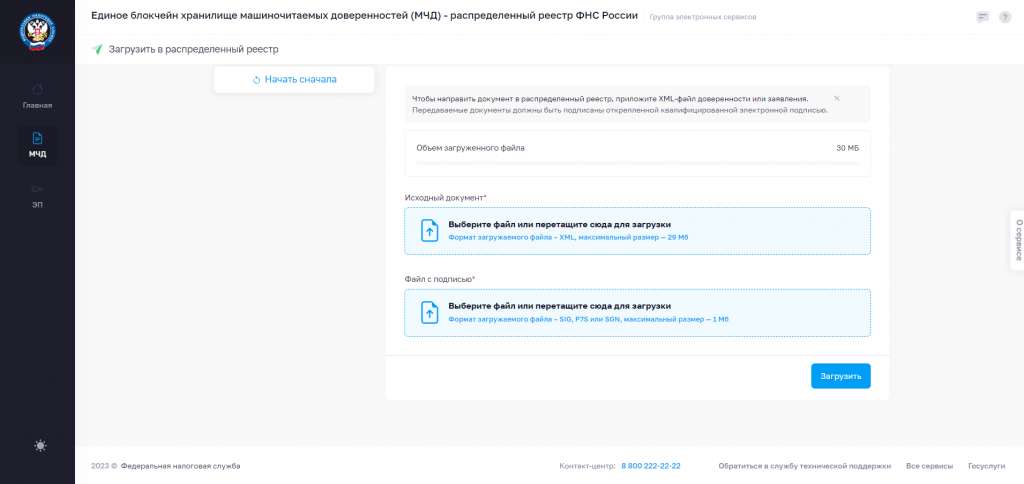
Task: Open the Все сервисы link
Action: pyautogui.click(x=929, y=466)
